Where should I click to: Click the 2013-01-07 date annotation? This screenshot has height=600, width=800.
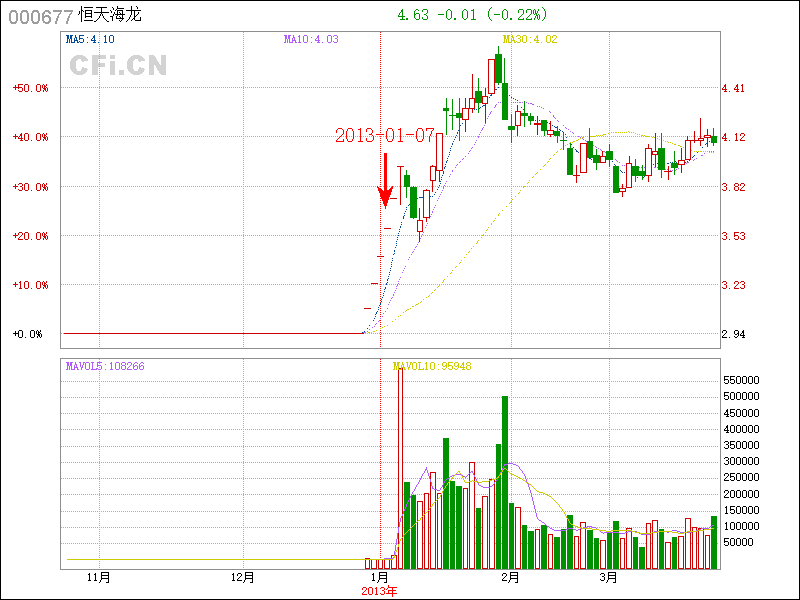(384, 135)
